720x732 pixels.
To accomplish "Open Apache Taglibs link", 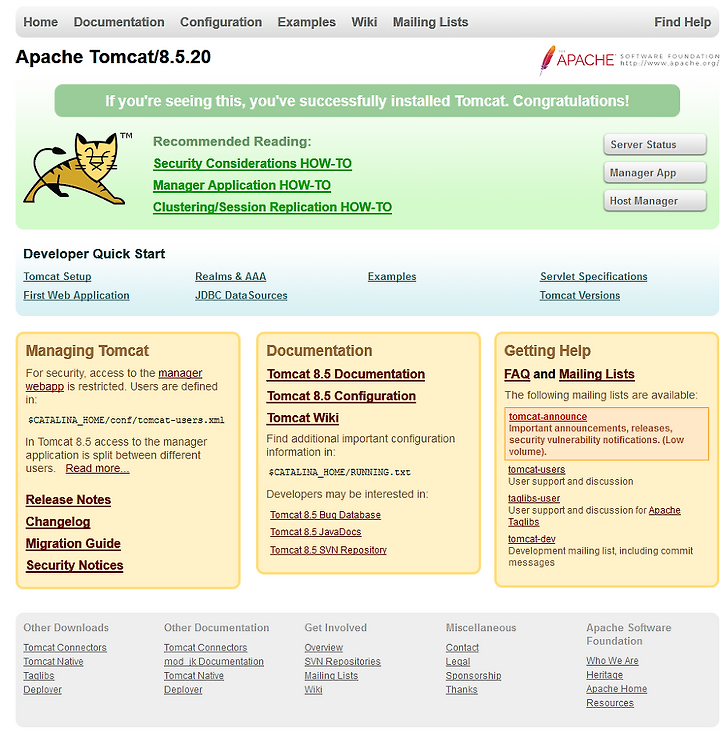I will (x=664, y=510).
